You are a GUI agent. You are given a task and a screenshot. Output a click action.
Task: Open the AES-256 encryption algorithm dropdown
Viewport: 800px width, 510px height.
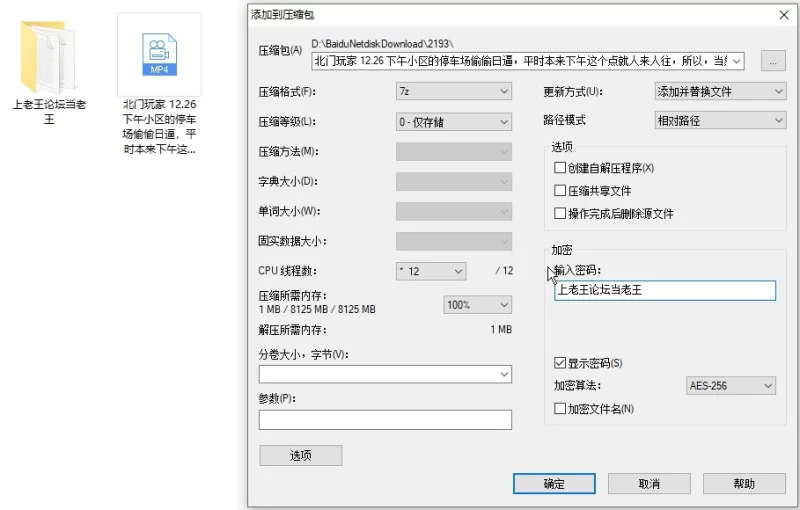pos(731,386)
